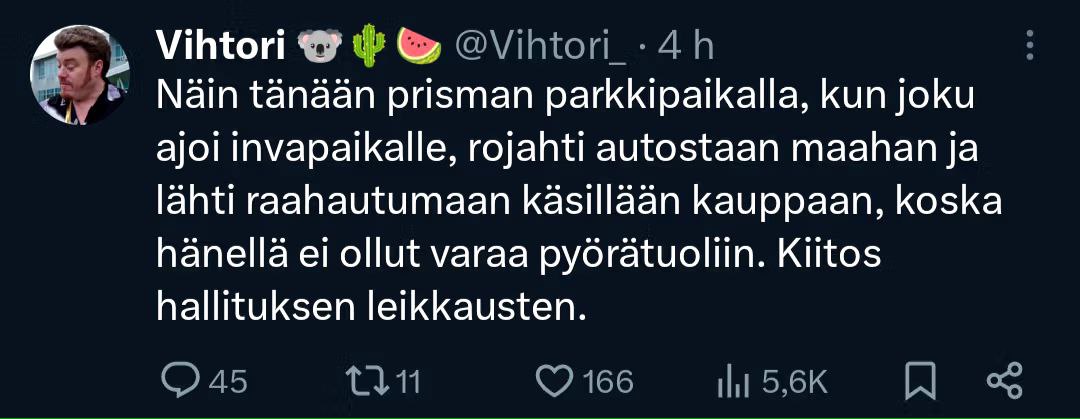Click the reply speech bubble icon

pos(180,380)
